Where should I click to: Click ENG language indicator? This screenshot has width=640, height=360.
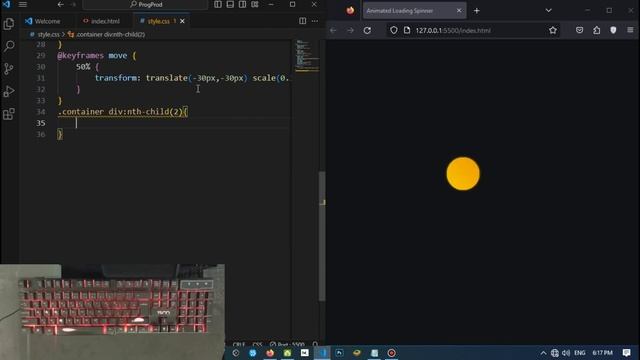tap(580, 353)
